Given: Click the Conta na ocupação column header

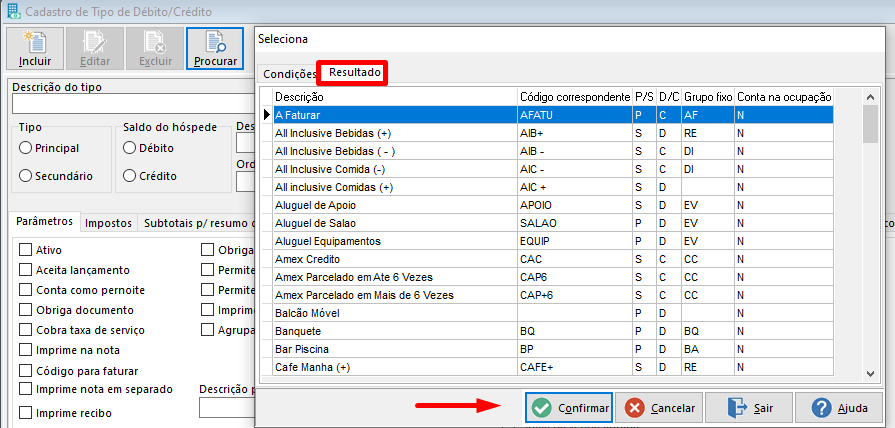Looking at the screenshot, I should 784,97.
